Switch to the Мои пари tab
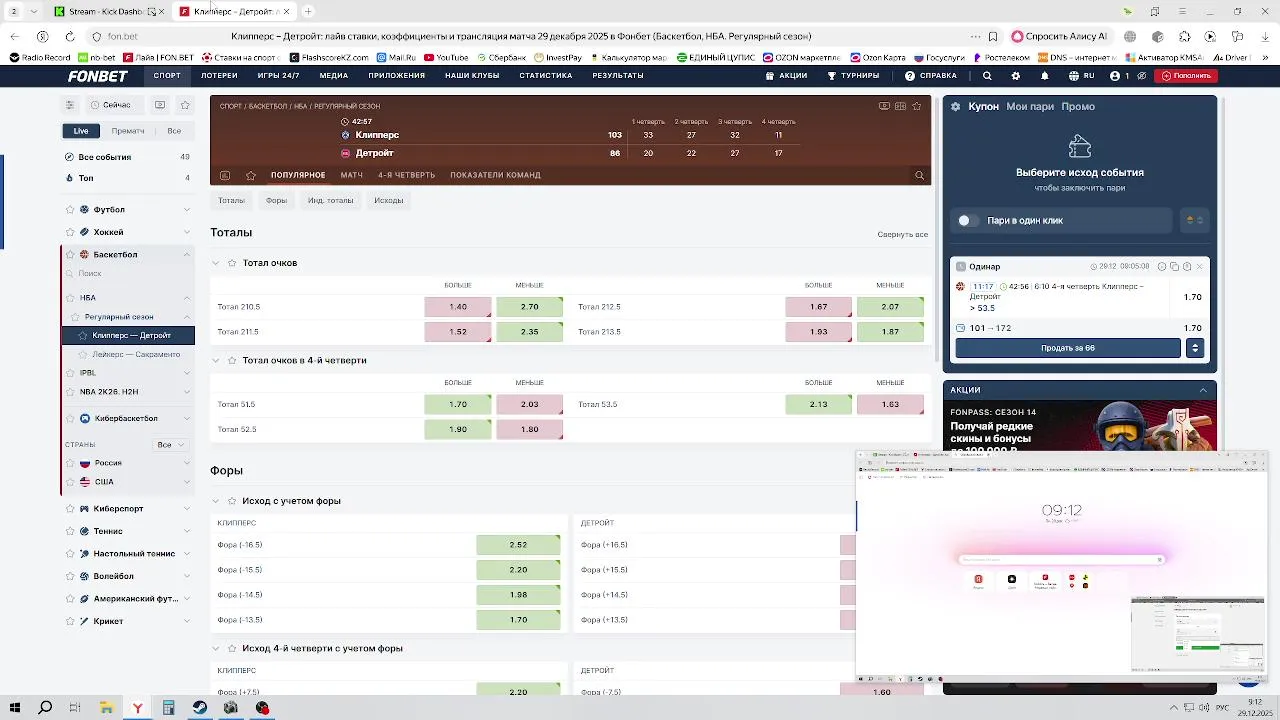The image size is (1280, 720). [x=1030, y=106]
